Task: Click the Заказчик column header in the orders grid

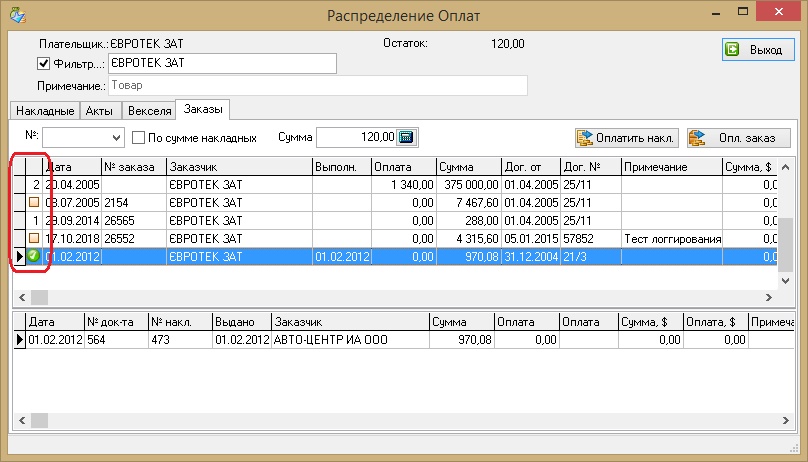Action: click(x=239, y=166)
